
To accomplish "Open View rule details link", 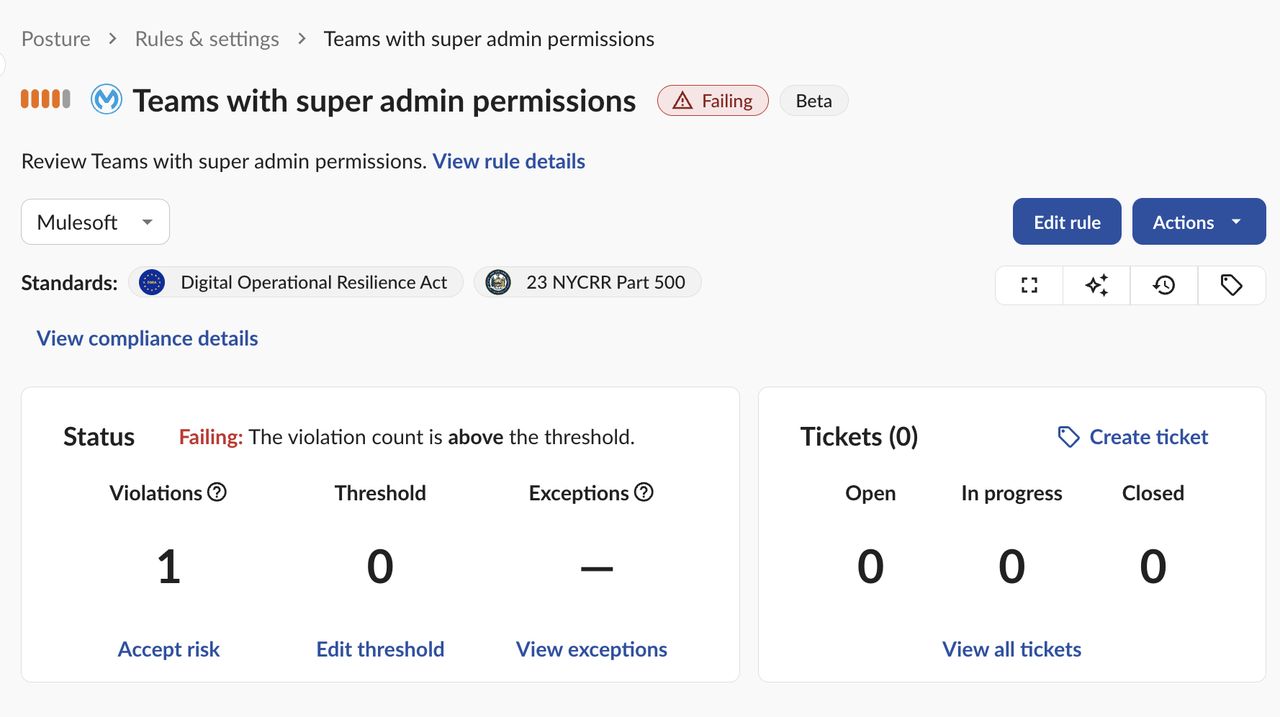I will coord(509,161).
